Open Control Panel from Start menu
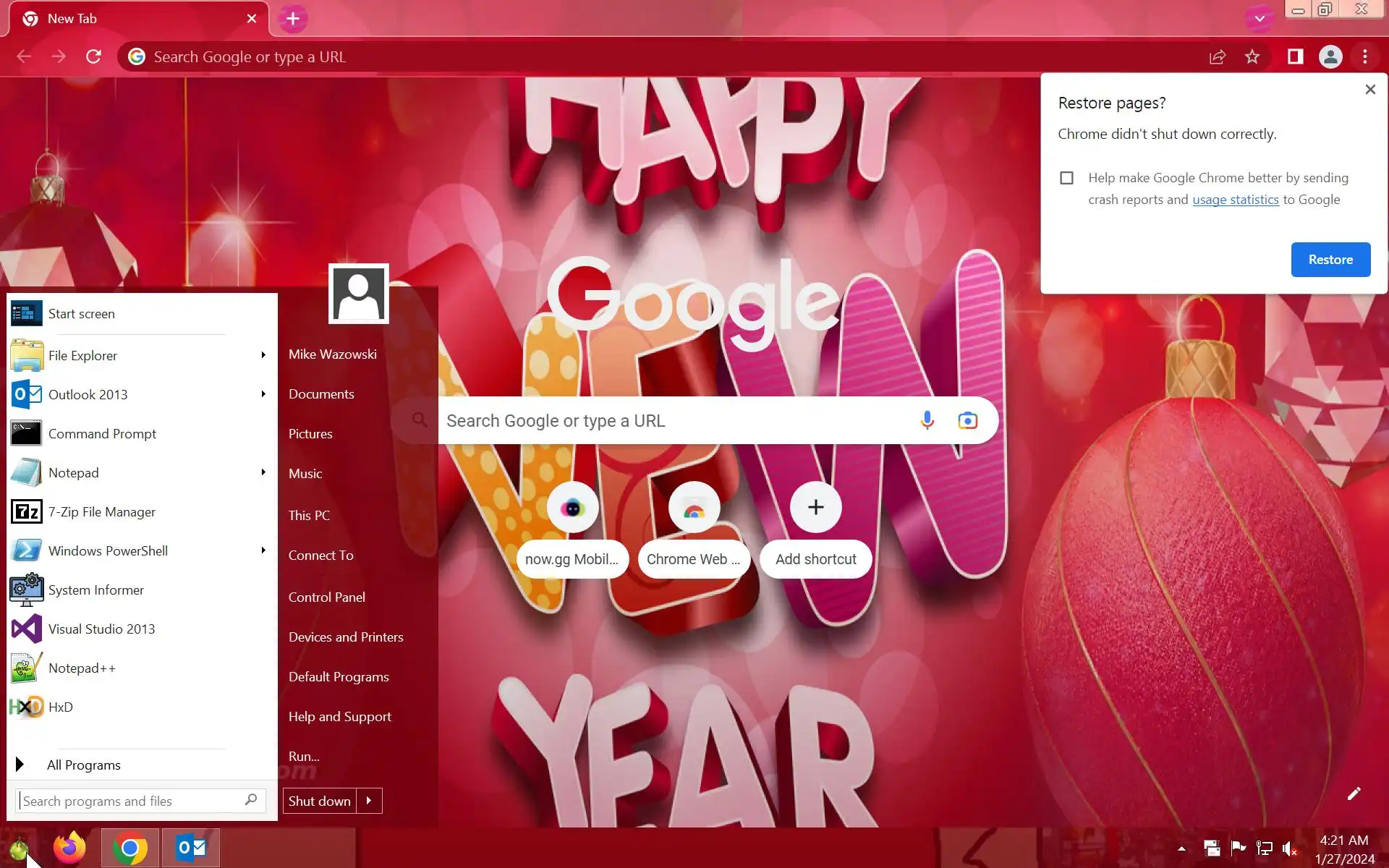This screenshot has height=868, width=1389. coord(326,597)
